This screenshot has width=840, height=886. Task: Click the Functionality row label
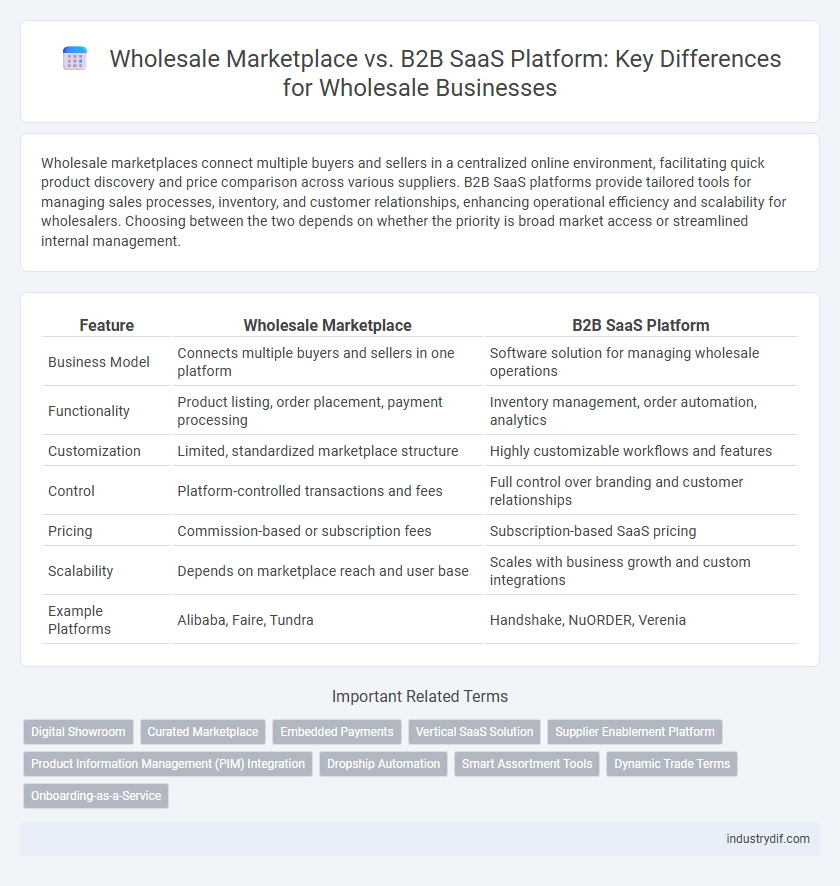(89, 411)
